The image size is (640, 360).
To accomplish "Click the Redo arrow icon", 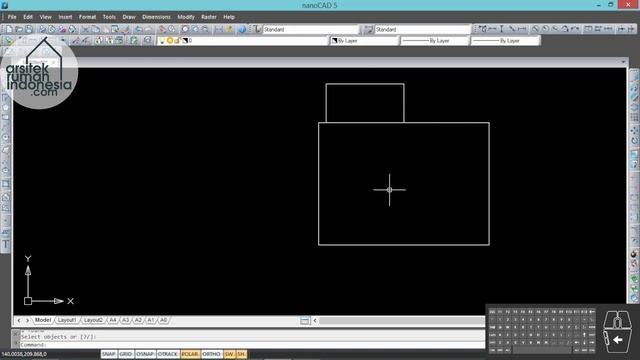I will 148,29.
